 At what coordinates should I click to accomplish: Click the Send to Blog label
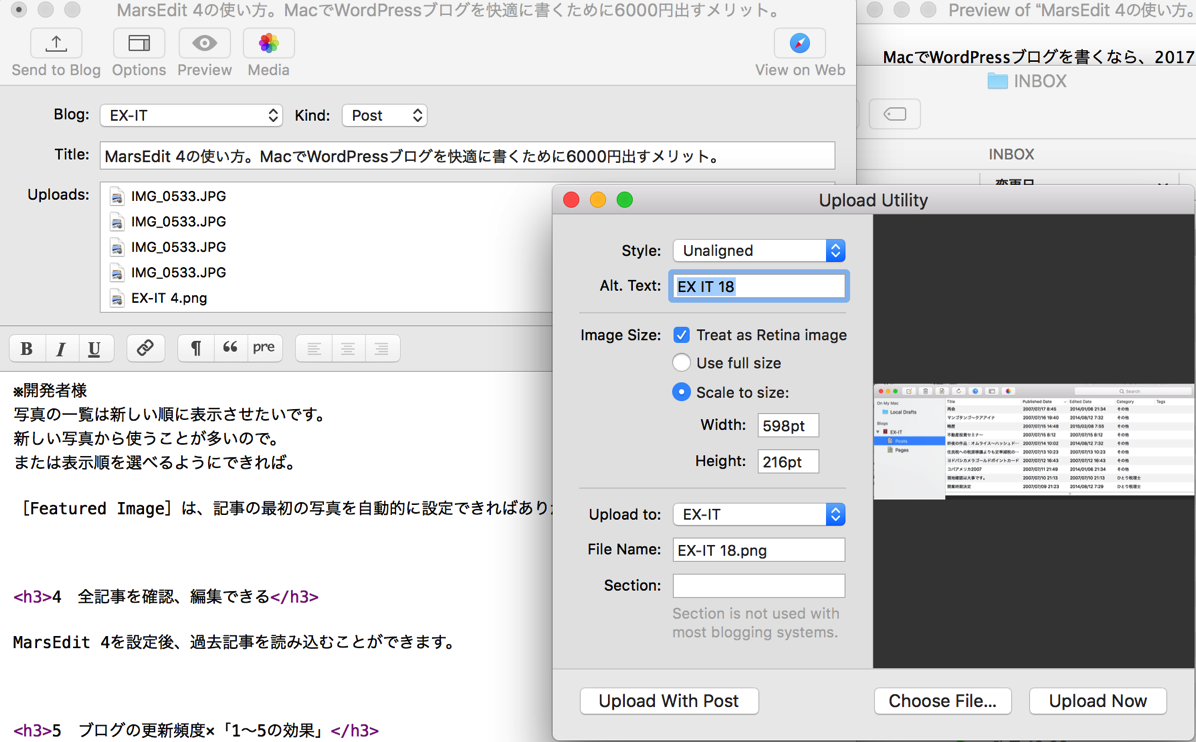coord(56,69)
